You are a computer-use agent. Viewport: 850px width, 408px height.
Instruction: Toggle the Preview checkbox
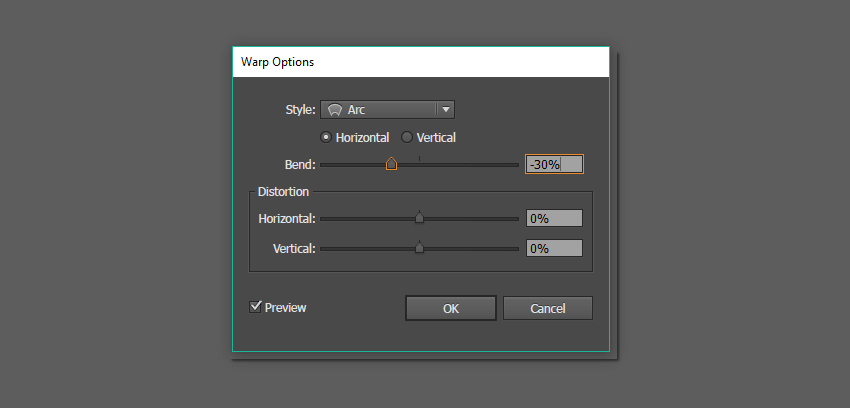[256, 307]
